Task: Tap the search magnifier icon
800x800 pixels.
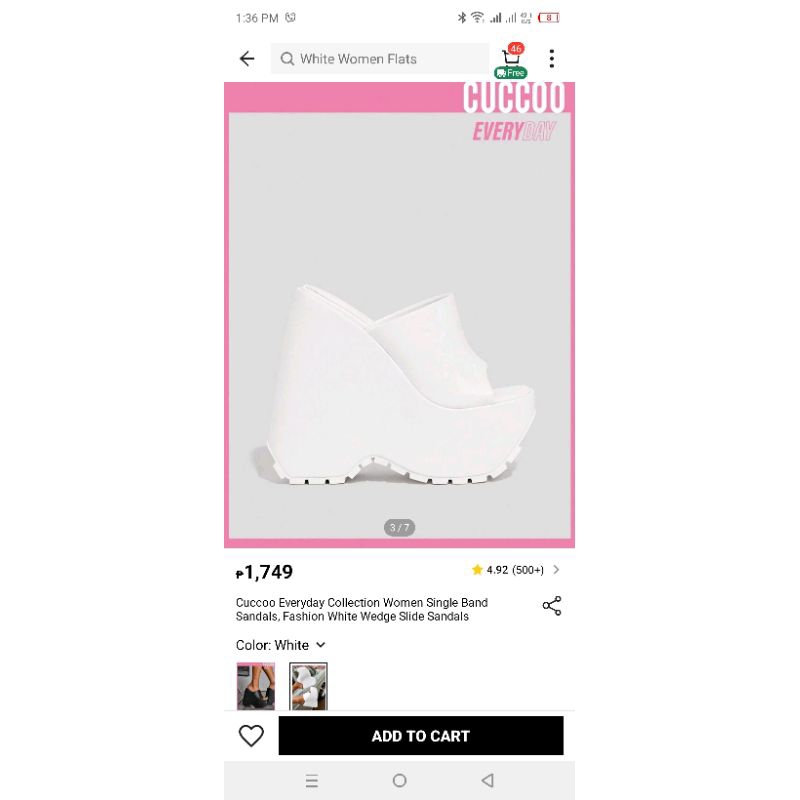Action: (287, 59)
